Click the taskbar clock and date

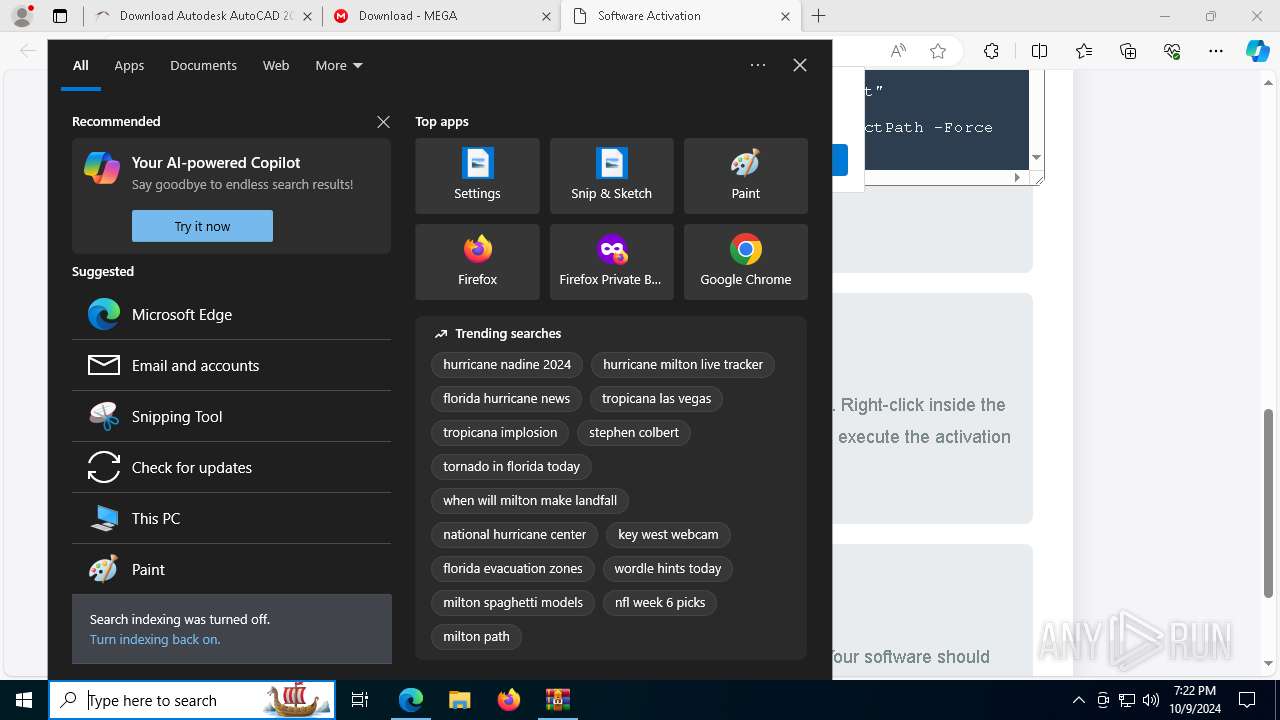(1195, 700)
